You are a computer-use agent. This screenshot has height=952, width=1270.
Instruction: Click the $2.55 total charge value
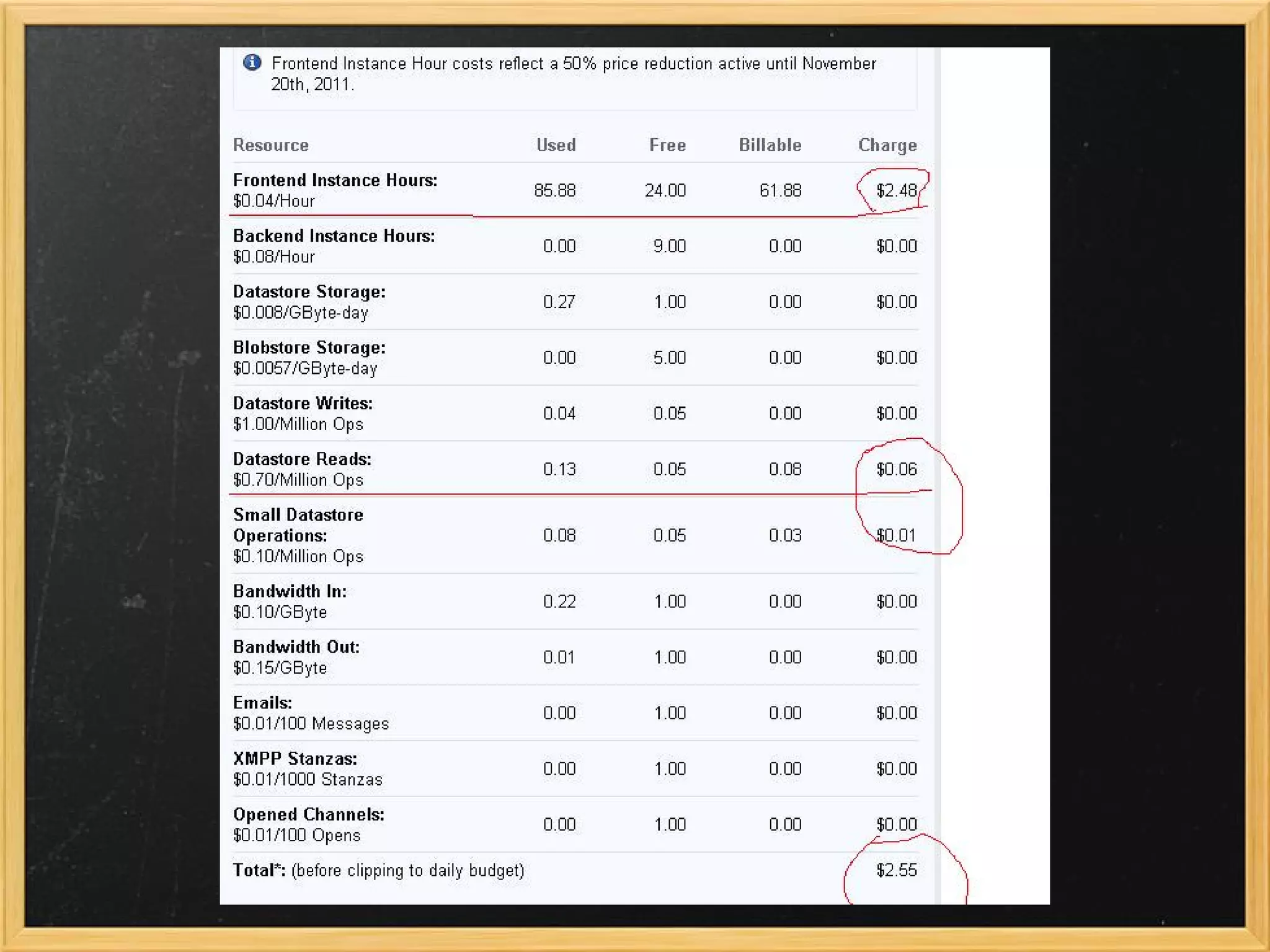point(896,870)
